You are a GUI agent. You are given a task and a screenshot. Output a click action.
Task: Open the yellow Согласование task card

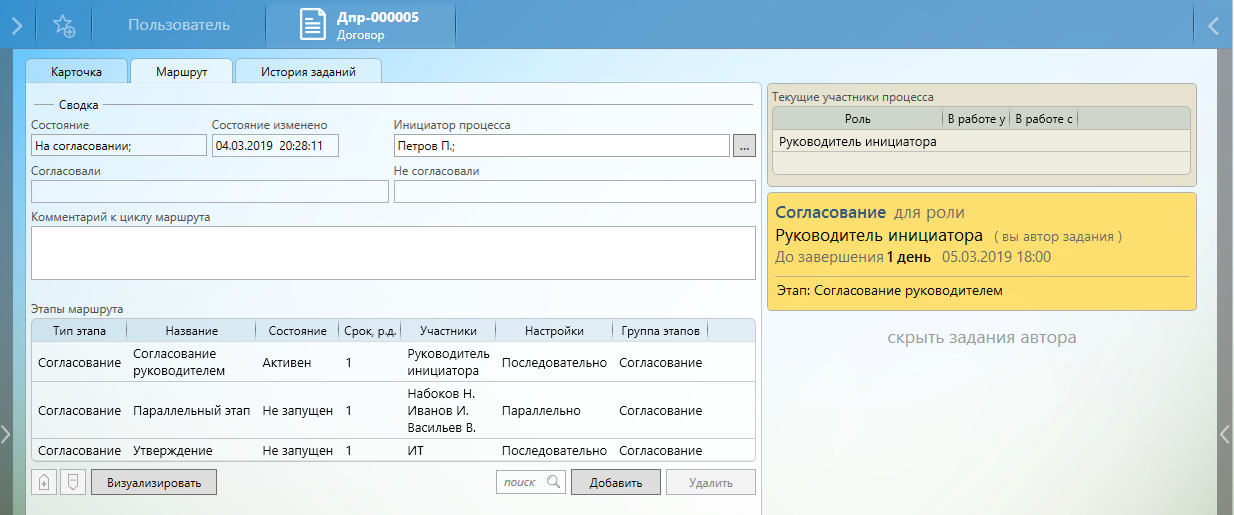[981, 251]
